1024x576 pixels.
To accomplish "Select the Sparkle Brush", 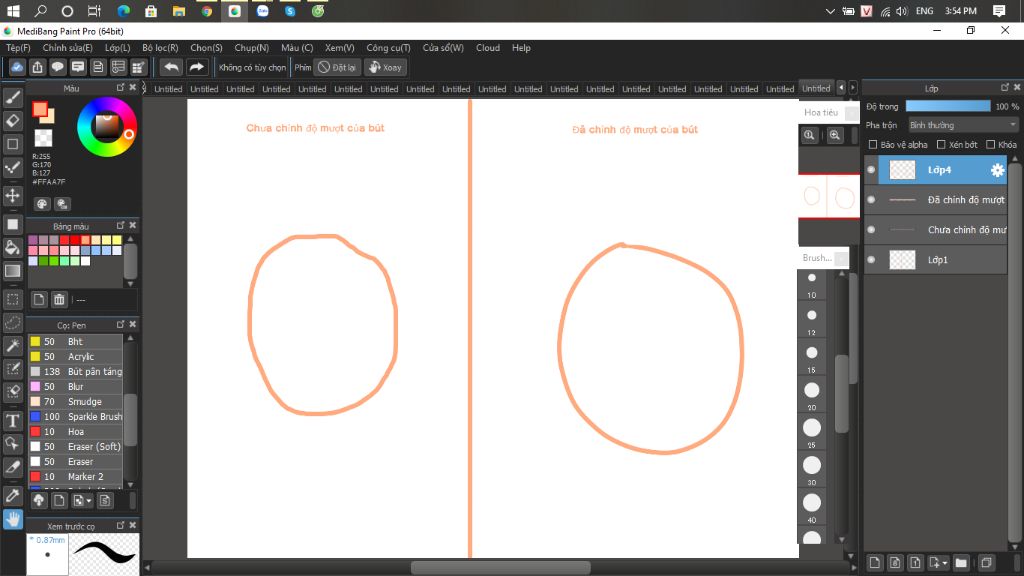I will (75, 417).
